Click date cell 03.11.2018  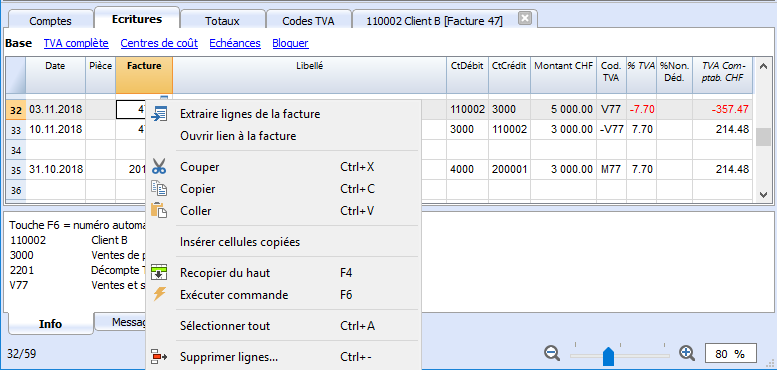(55, 110)
